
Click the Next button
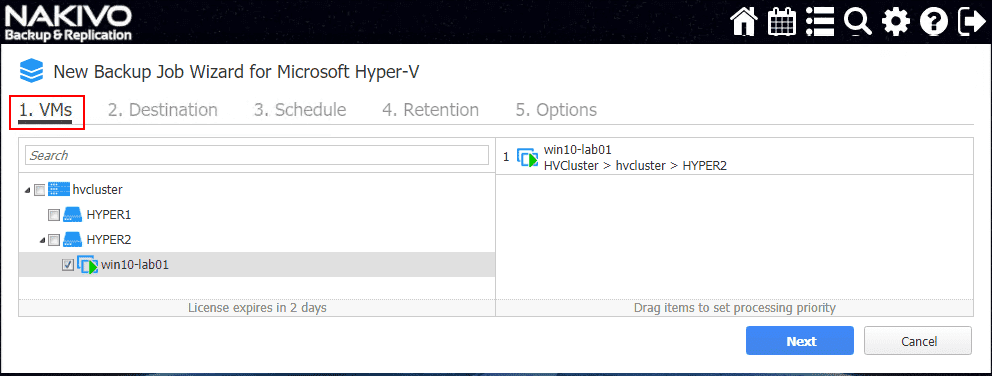coord(800,341)
